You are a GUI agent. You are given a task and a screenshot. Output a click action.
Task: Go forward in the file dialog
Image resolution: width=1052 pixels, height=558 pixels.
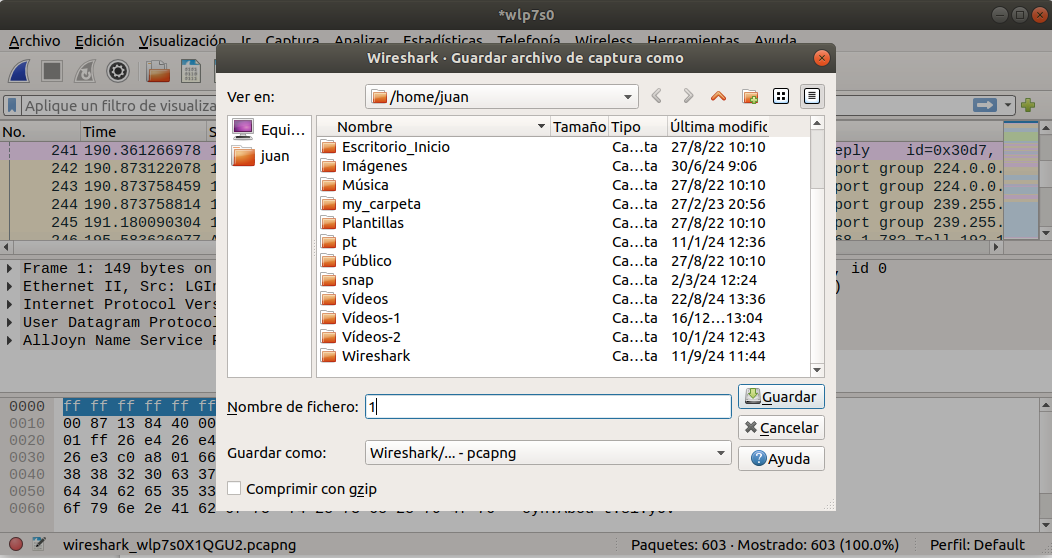coord(688,96)
